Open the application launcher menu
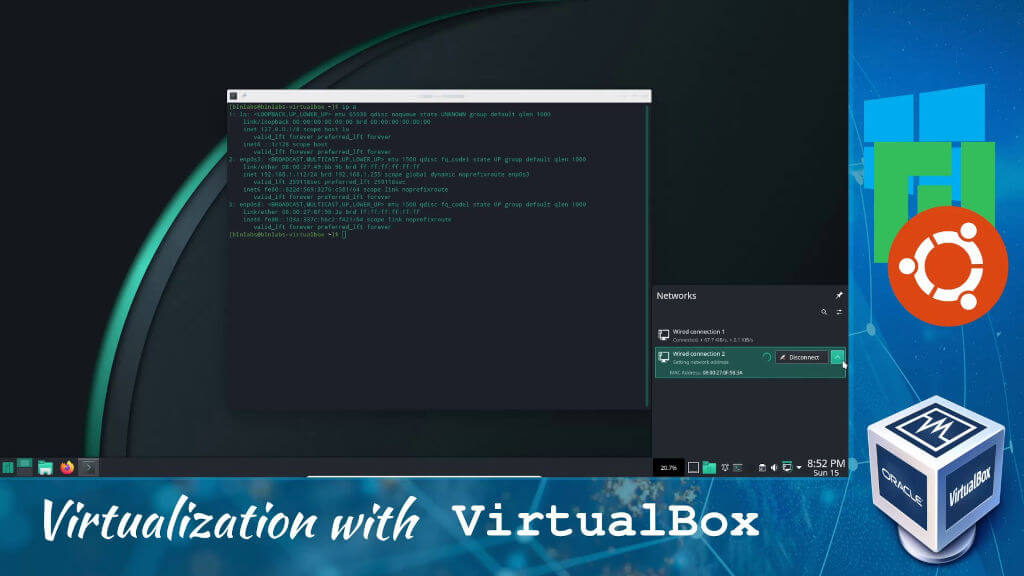 coord(9,466)
